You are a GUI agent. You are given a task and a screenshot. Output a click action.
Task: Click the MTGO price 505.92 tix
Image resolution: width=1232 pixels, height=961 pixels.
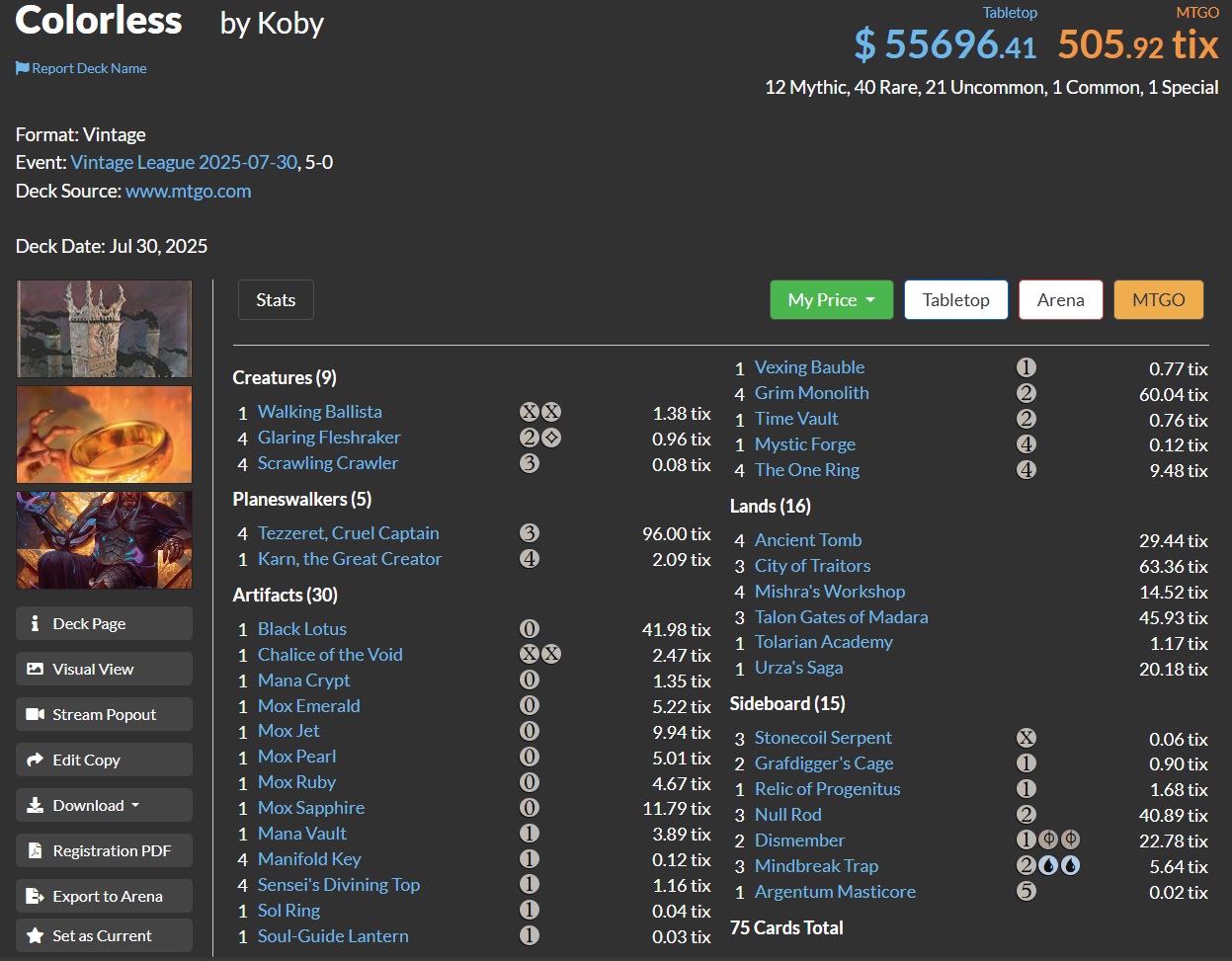1138,44
